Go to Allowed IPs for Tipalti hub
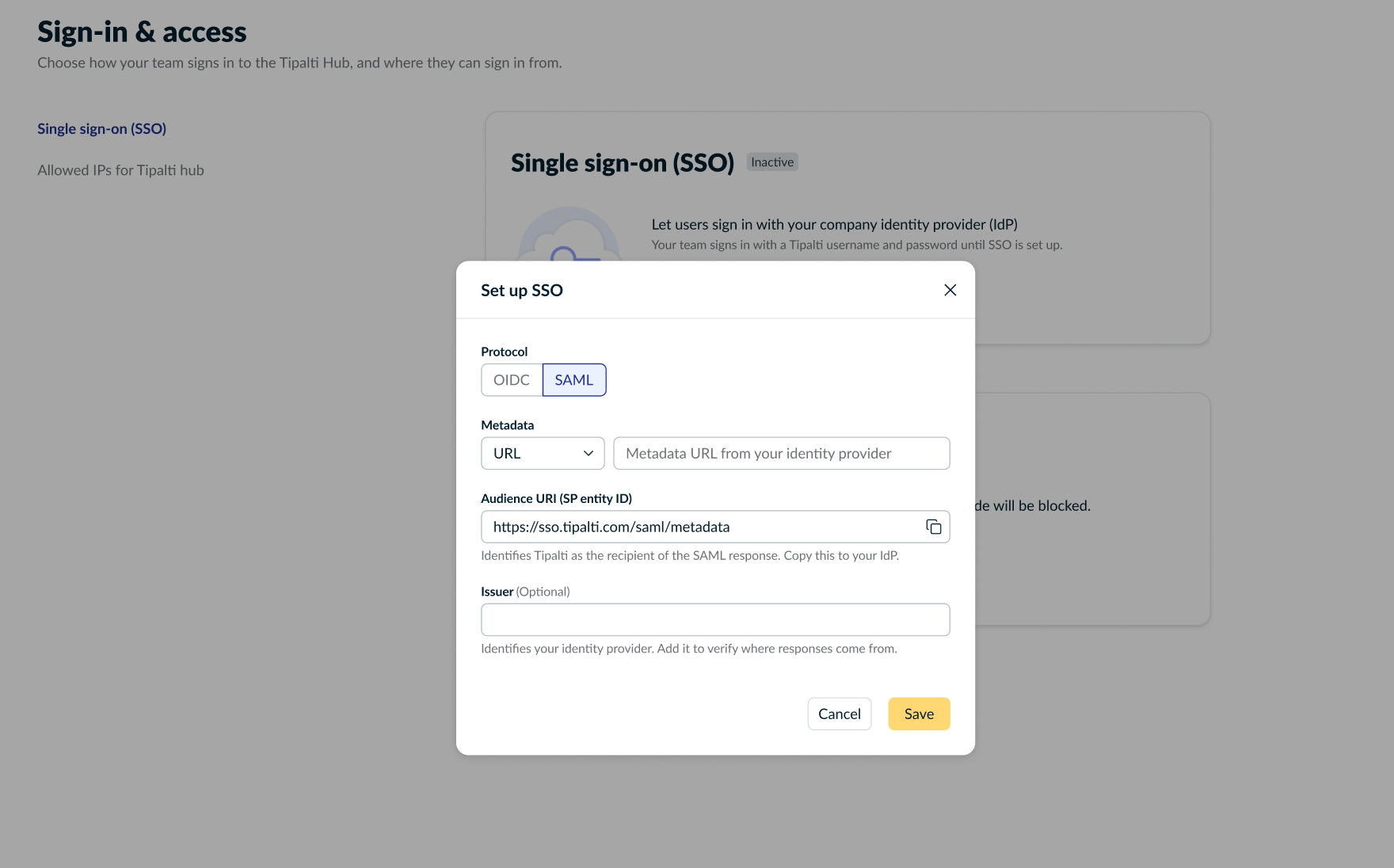 120,170
